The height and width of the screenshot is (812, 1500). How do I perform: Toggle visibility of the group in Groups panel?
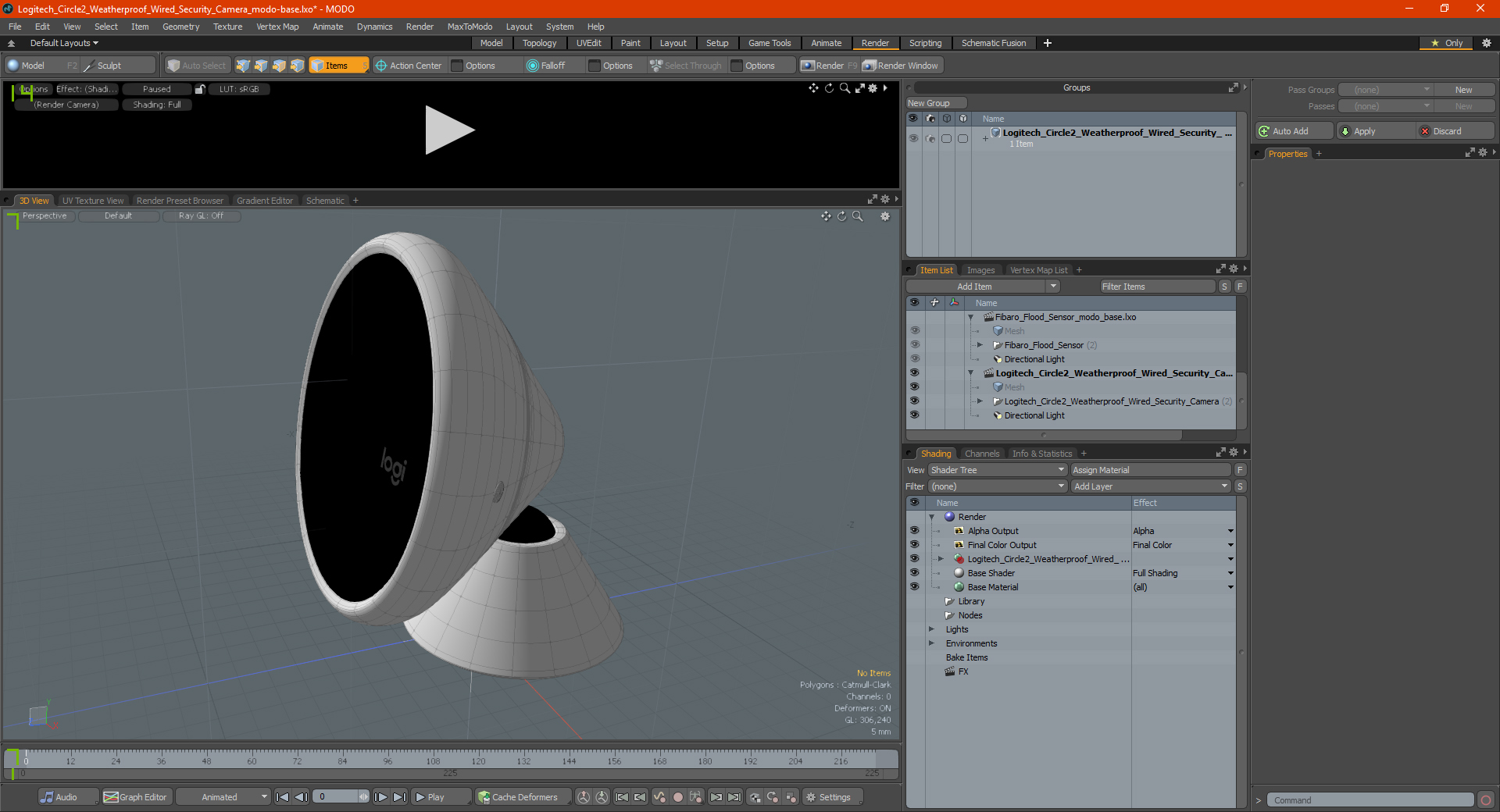point(912,138)
